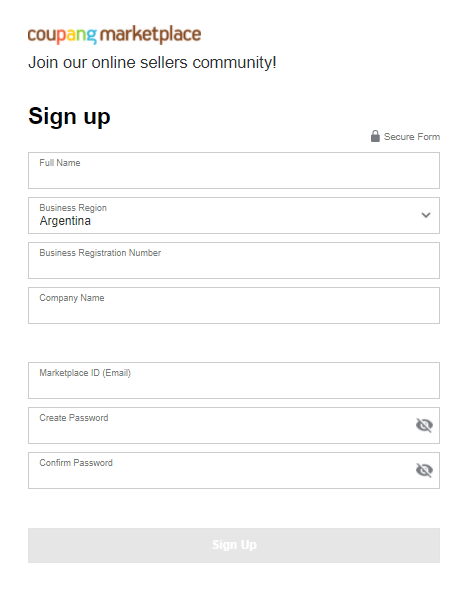Click into the Marketplace ID (Email) field
467x613 pixels.
tap(234, 380)
